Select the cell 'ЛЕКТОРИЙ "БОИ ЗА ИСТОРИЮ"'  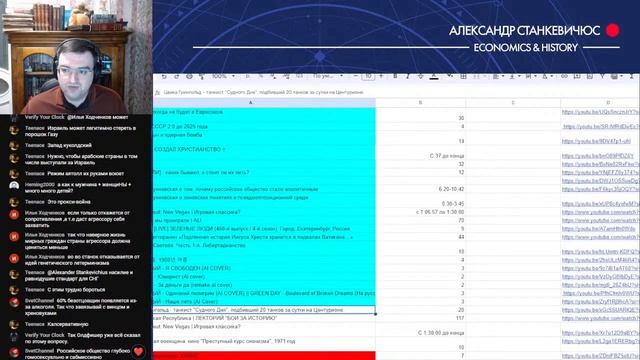click(264, 318)
